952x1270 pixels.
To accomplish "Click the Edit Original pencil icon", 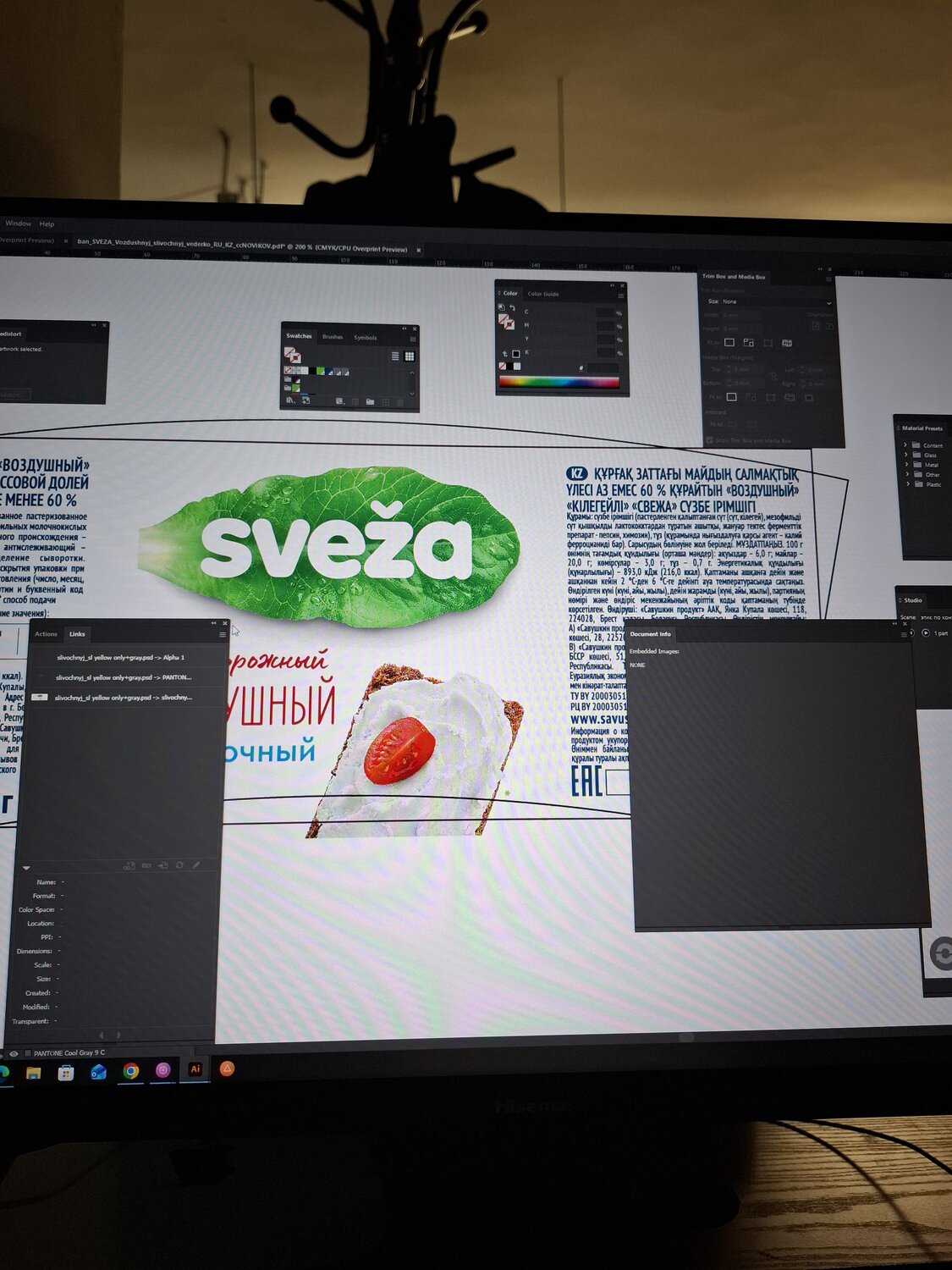I will (x=196, y=865).
